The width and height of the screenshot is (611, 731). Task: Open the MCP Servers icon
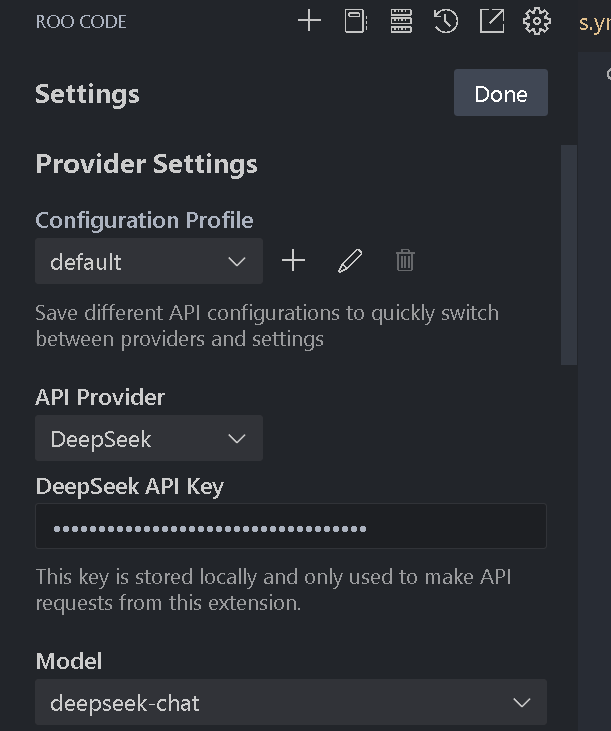pos(401,21)
